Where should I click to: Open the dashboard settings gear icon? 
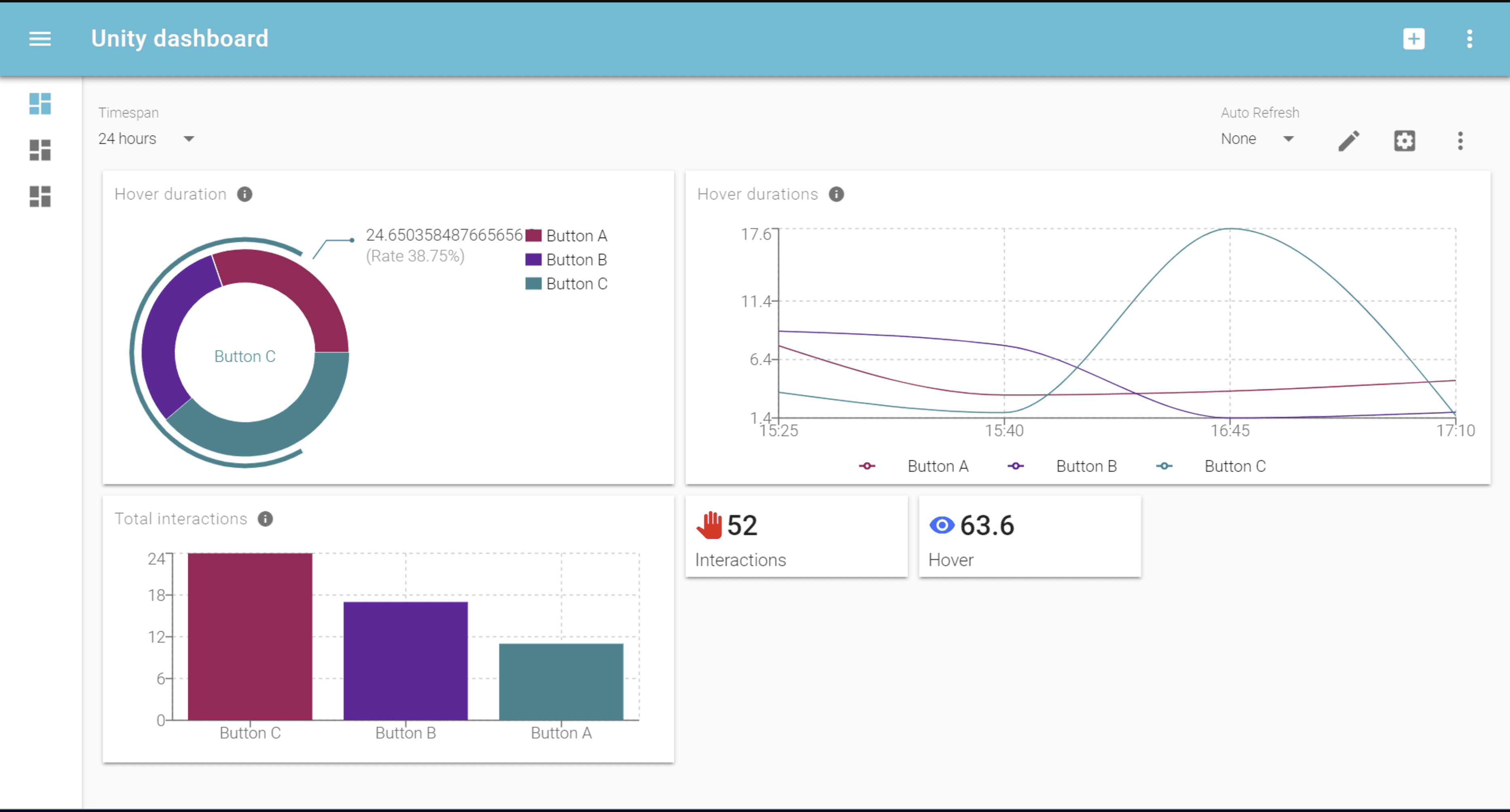point(1404,141)
